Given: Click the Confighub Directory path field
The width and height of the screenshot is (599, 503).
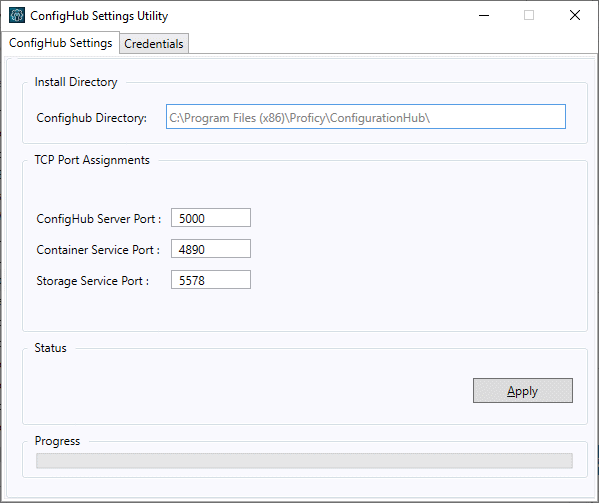Looking at the screenshot, I should tap(366, 117).
